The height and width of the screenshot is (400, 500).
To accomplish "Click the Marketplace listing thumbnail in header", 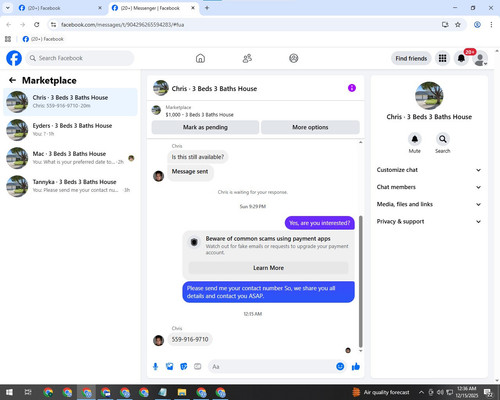I will [x=156, y=110].
